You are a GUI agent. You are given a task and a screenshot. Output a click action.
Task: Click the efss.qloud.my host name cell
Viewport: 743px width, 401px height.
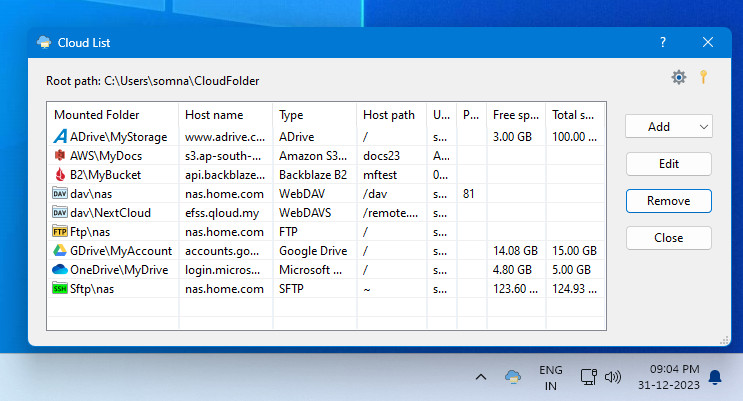222,213
